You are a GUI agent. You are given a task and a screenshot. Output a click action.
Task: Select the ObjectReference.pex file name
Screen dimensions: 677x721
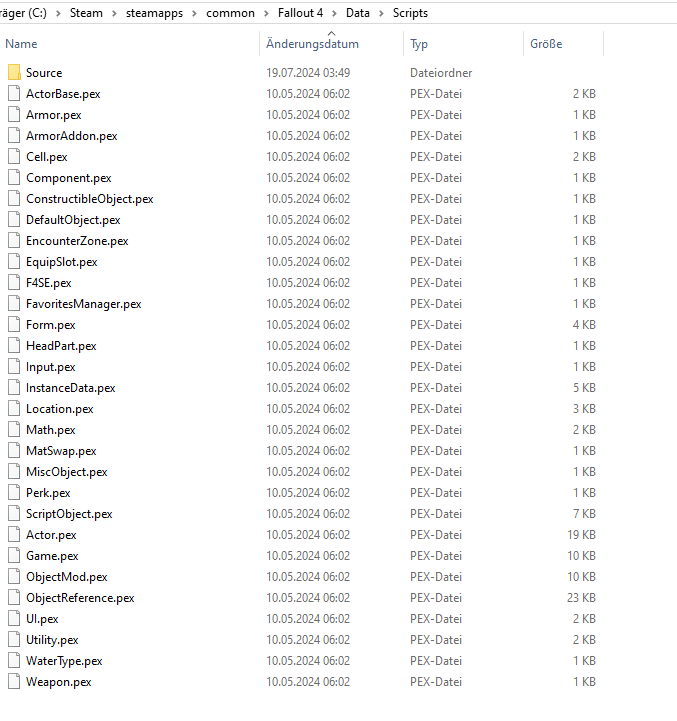point(80,598)
